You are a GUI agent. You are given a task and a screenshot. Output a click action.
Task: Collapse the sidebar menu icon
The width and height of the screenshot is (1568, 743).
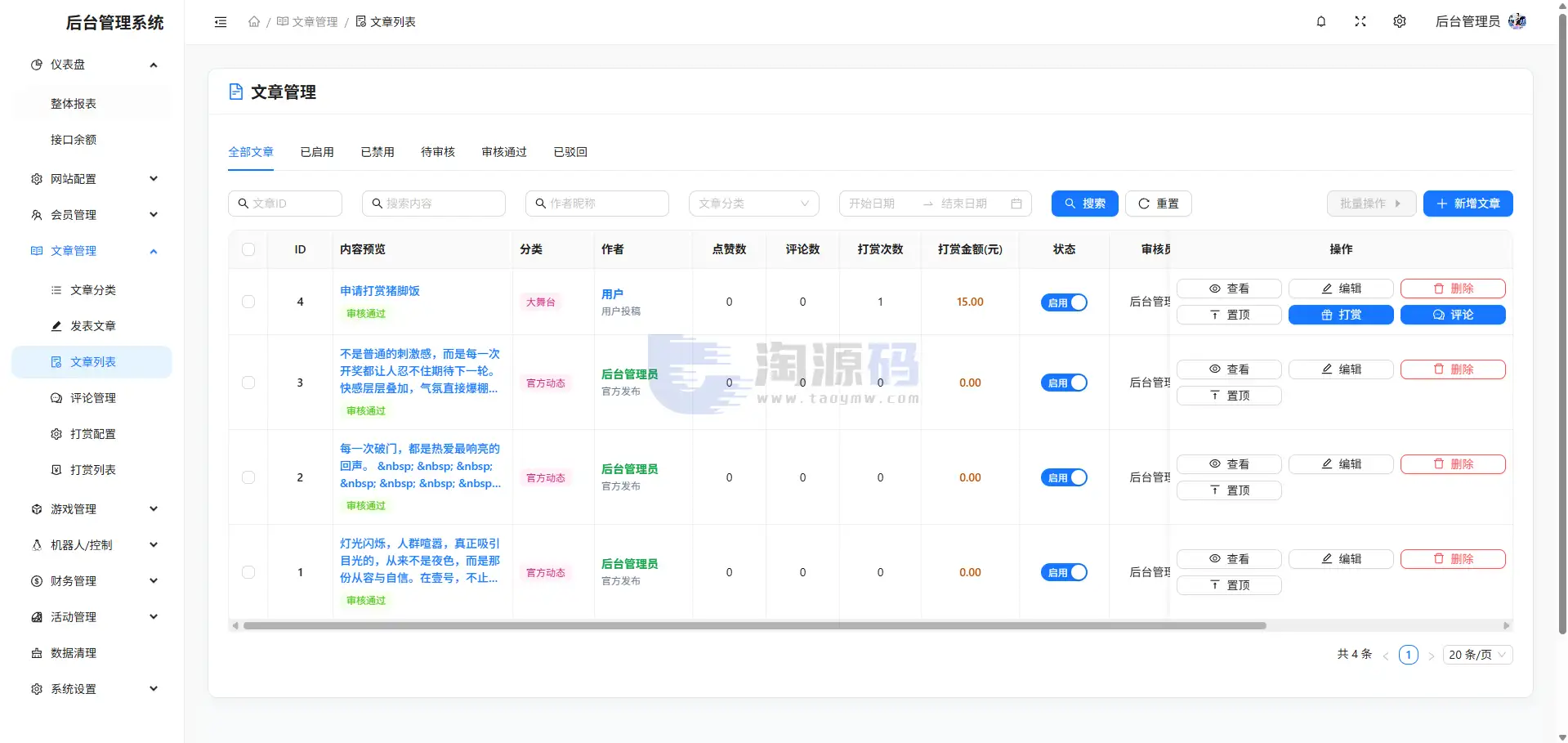pyautogui.click(x=221, y=22)
